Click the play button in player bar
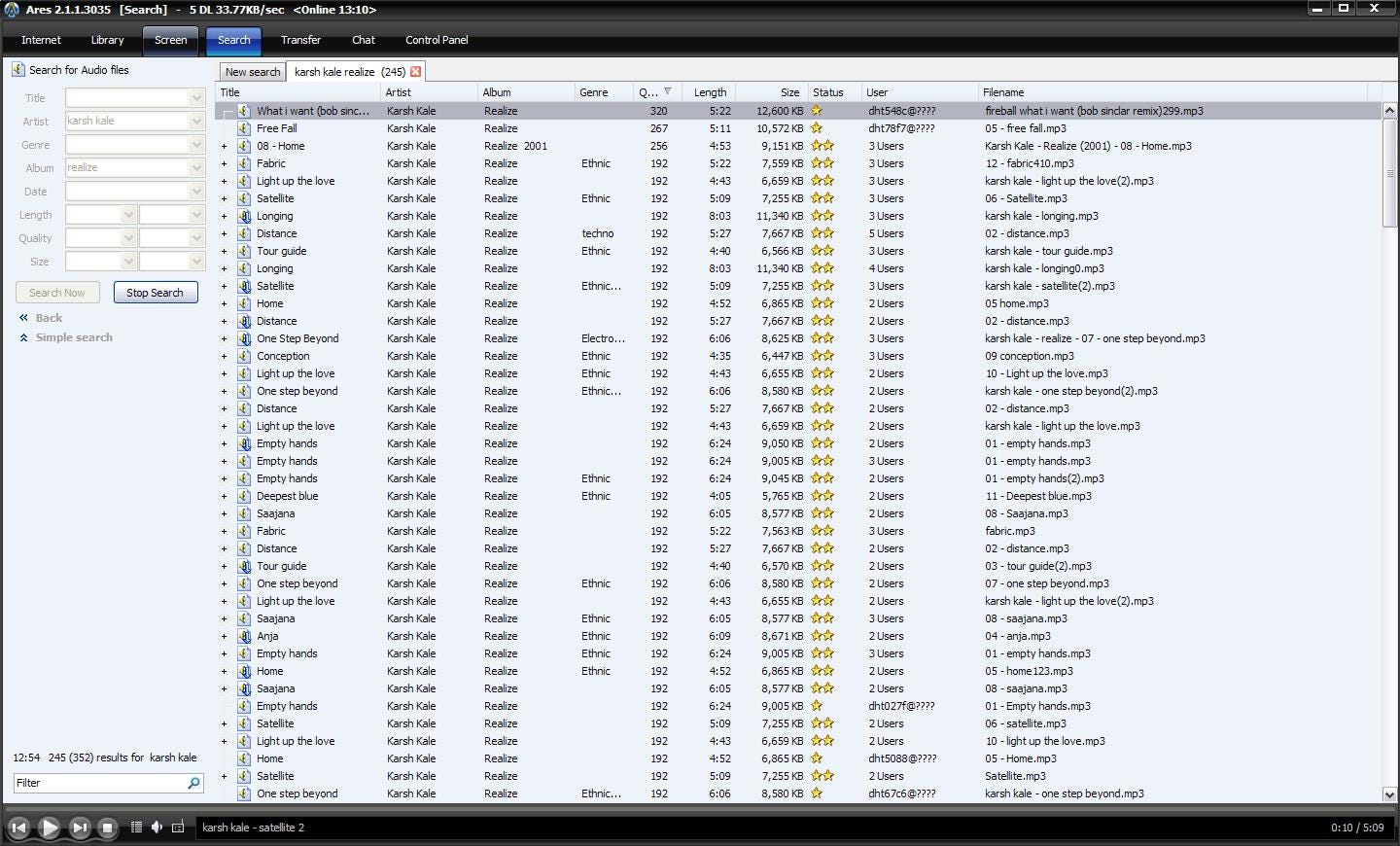 [49, 828]
